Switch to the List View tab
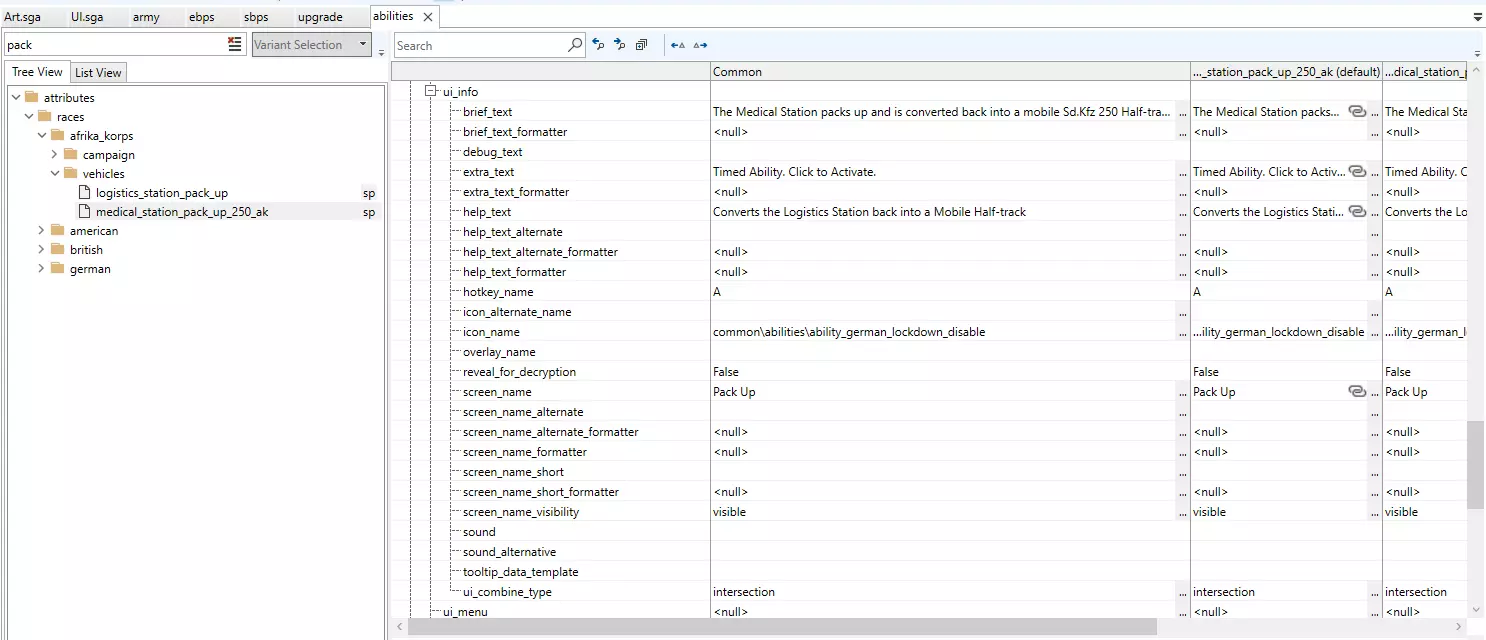Viewport: 1486px width, 640px height. [98, 73]
